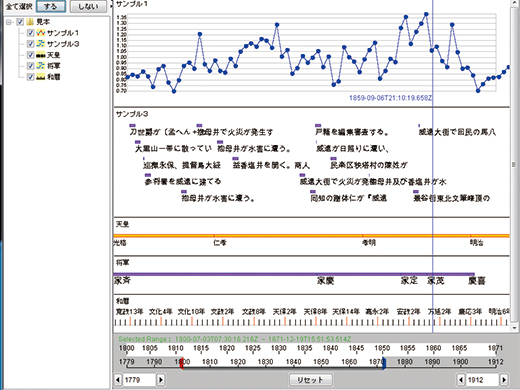Toggle the 和暦 checkbox
The height and width of the screenshot is (390, 520).
[x=30, y=77]
